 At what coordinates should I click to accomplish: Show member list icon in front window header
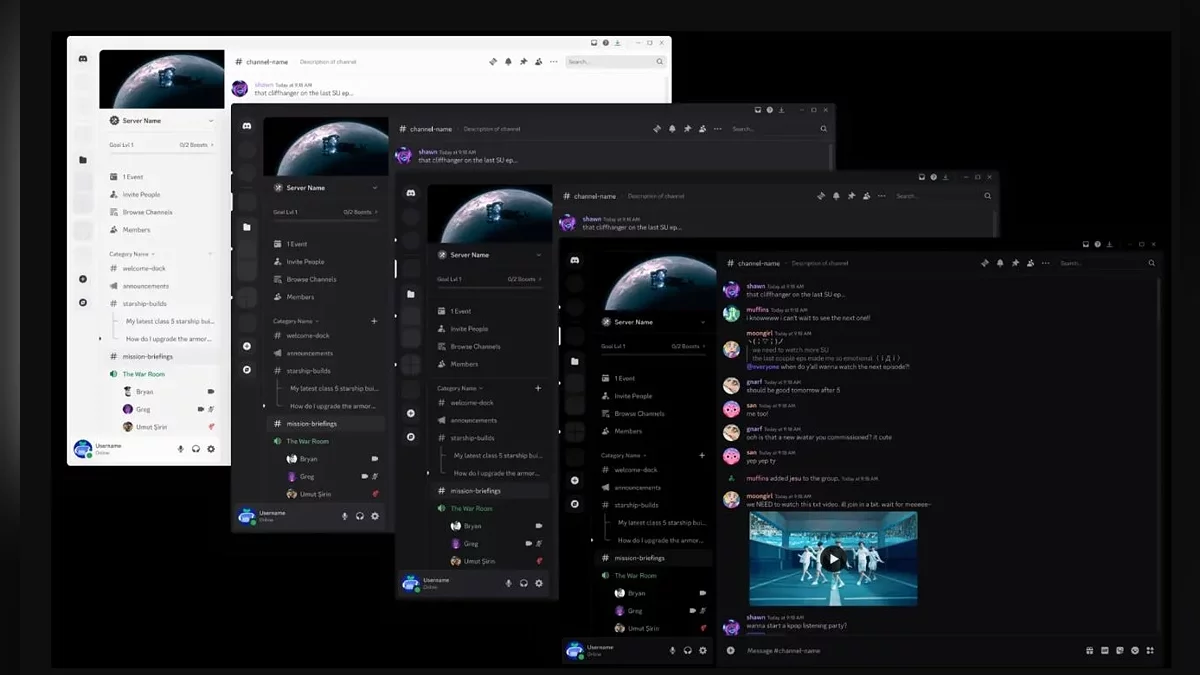pos(1031,263)
